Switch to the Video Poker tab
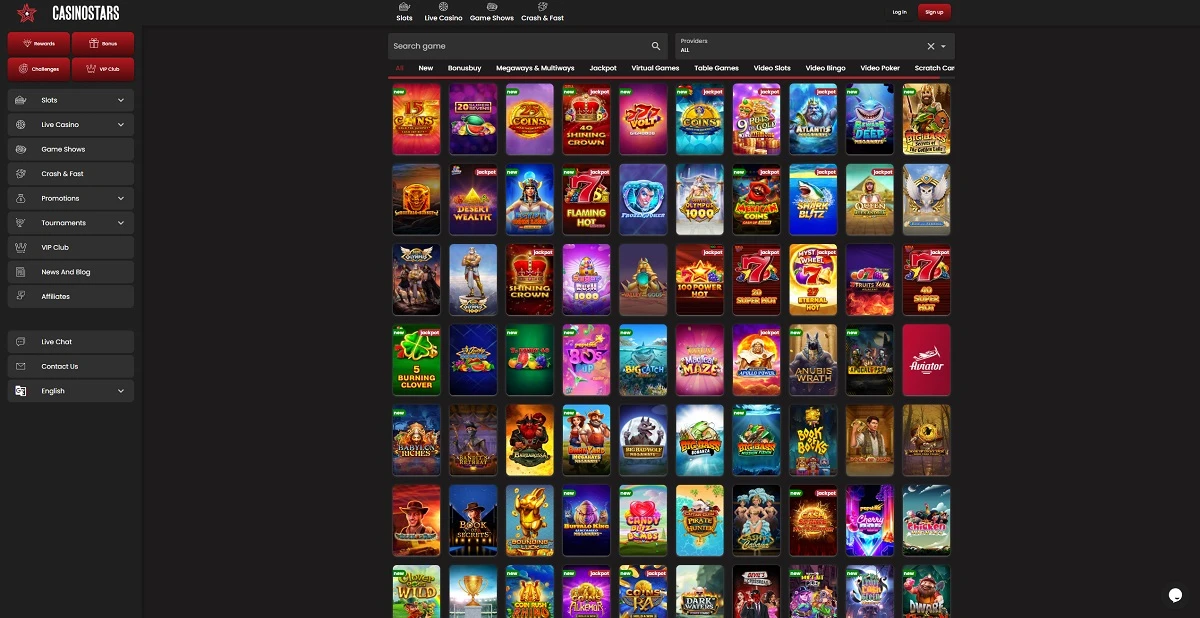1200x618 pixels. 880,68
